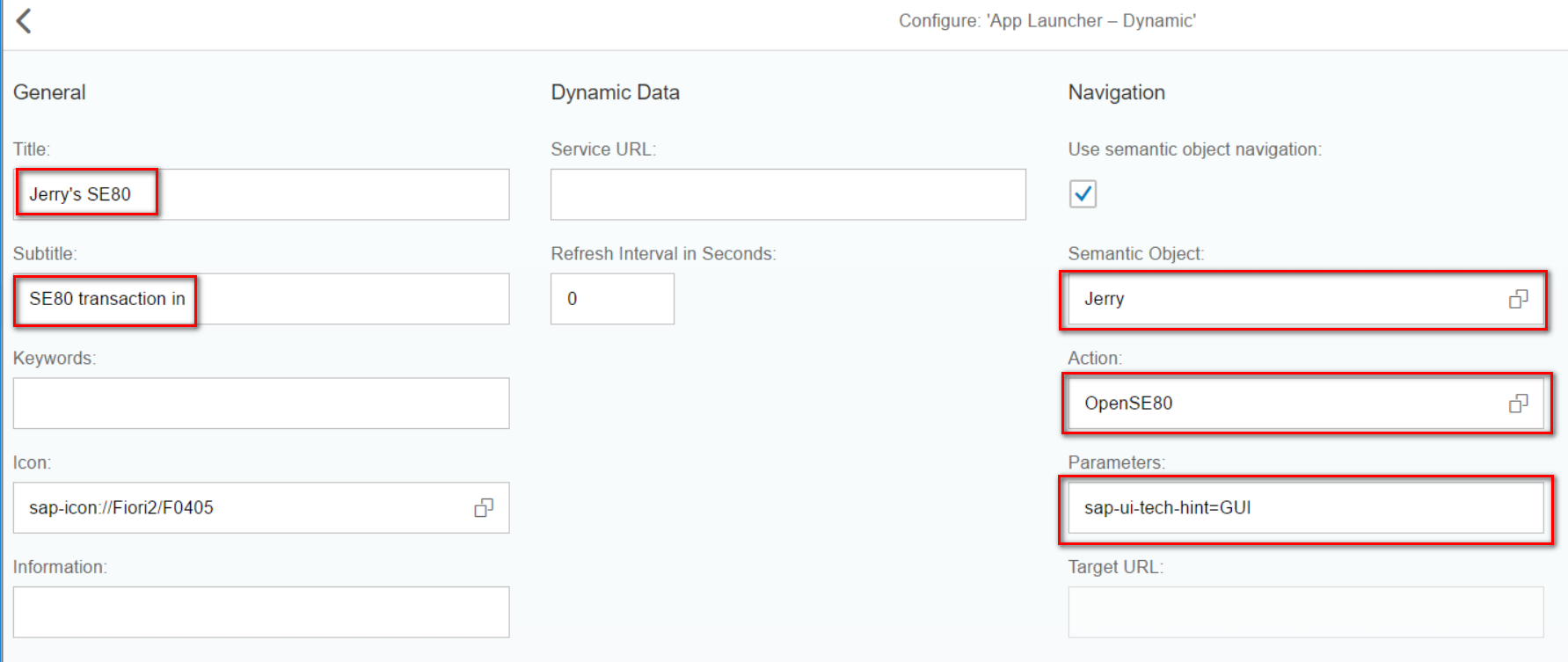Click the Dynamic Data section heading

click(615, 92)
